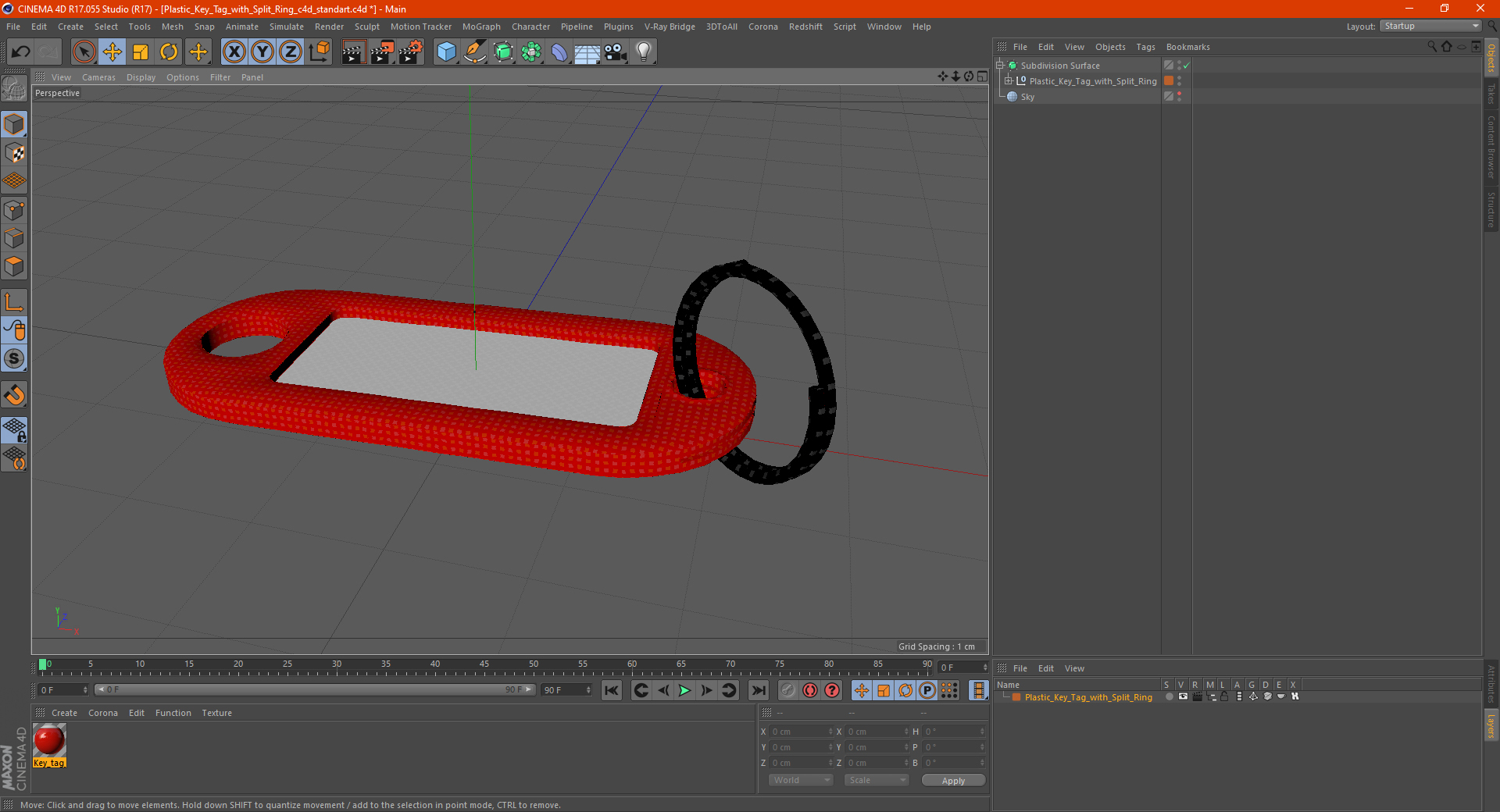Collapse the Subdivision Surface tree item
1500x812 pixels.
coord(999,66)
